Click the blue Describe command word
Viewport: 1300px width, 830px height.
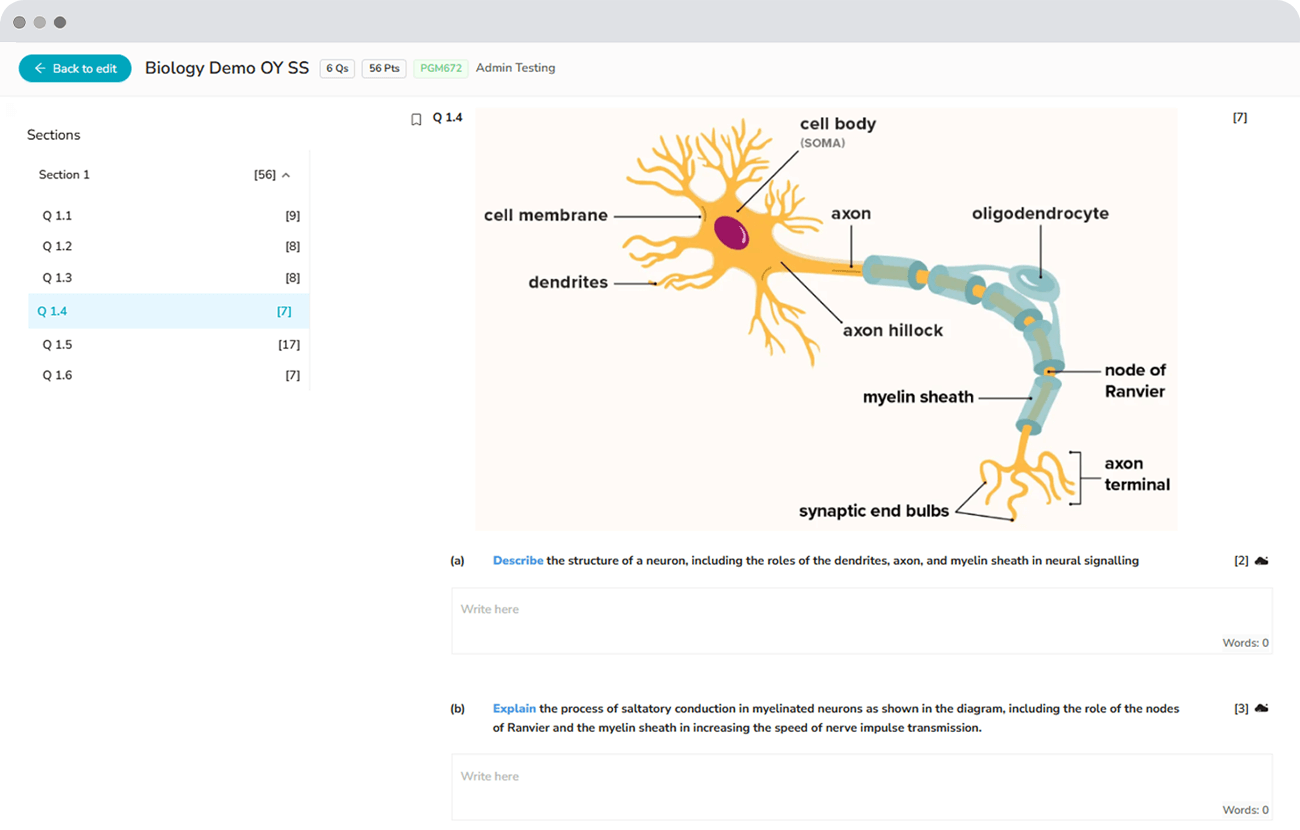[518, 561]
